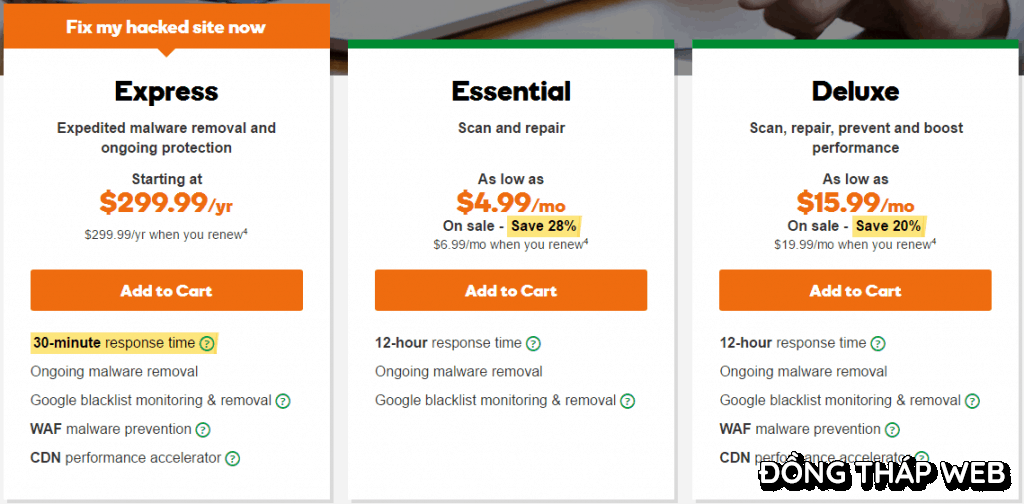Open help icon for Deluxe Google blacklist monitoring
1024x504 pixels.
click(x=972, y=401)
